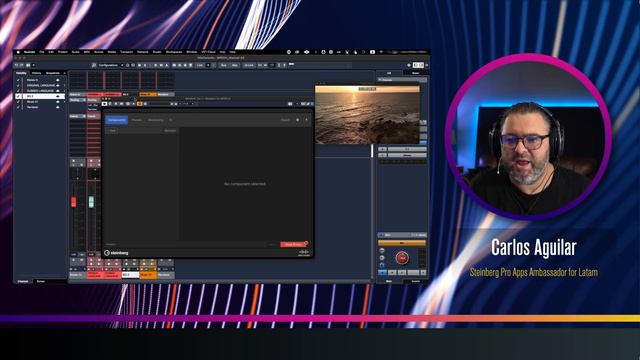Click the Bus button in the toolbar
Image resolution: width=640 pixels, height=360 pixels.
223,65
